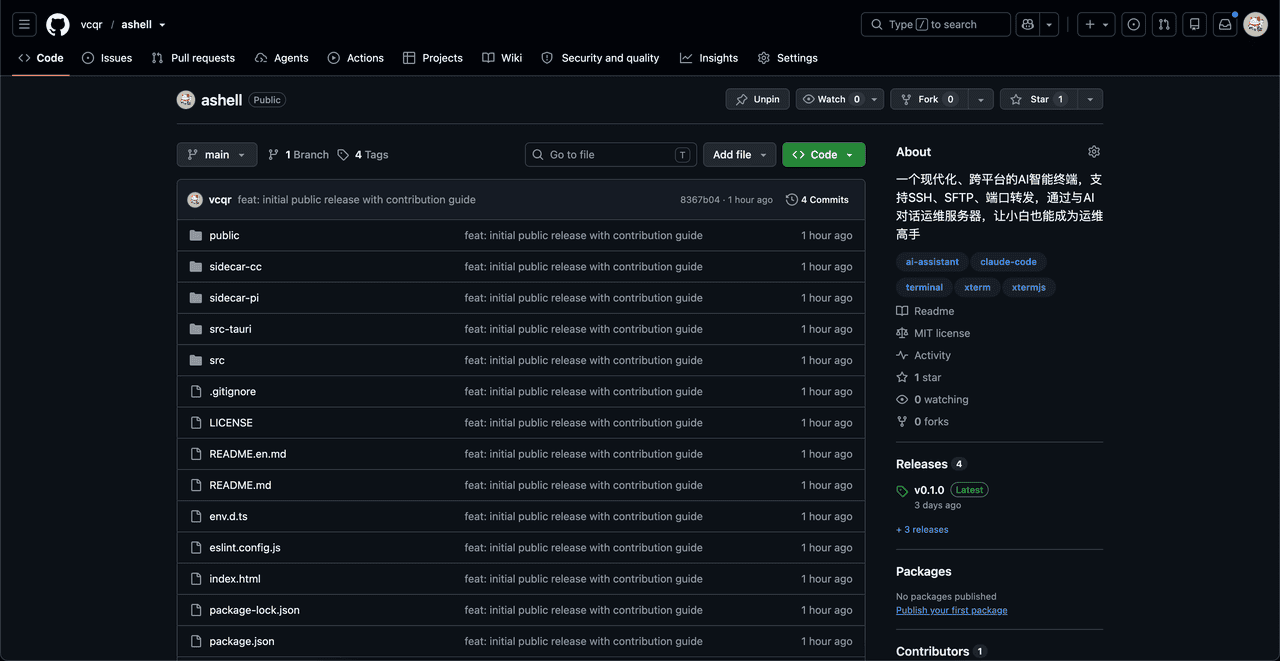Open the MIT license link
This screenshot has height=661, width=1280.
click(x=933, y=333)
